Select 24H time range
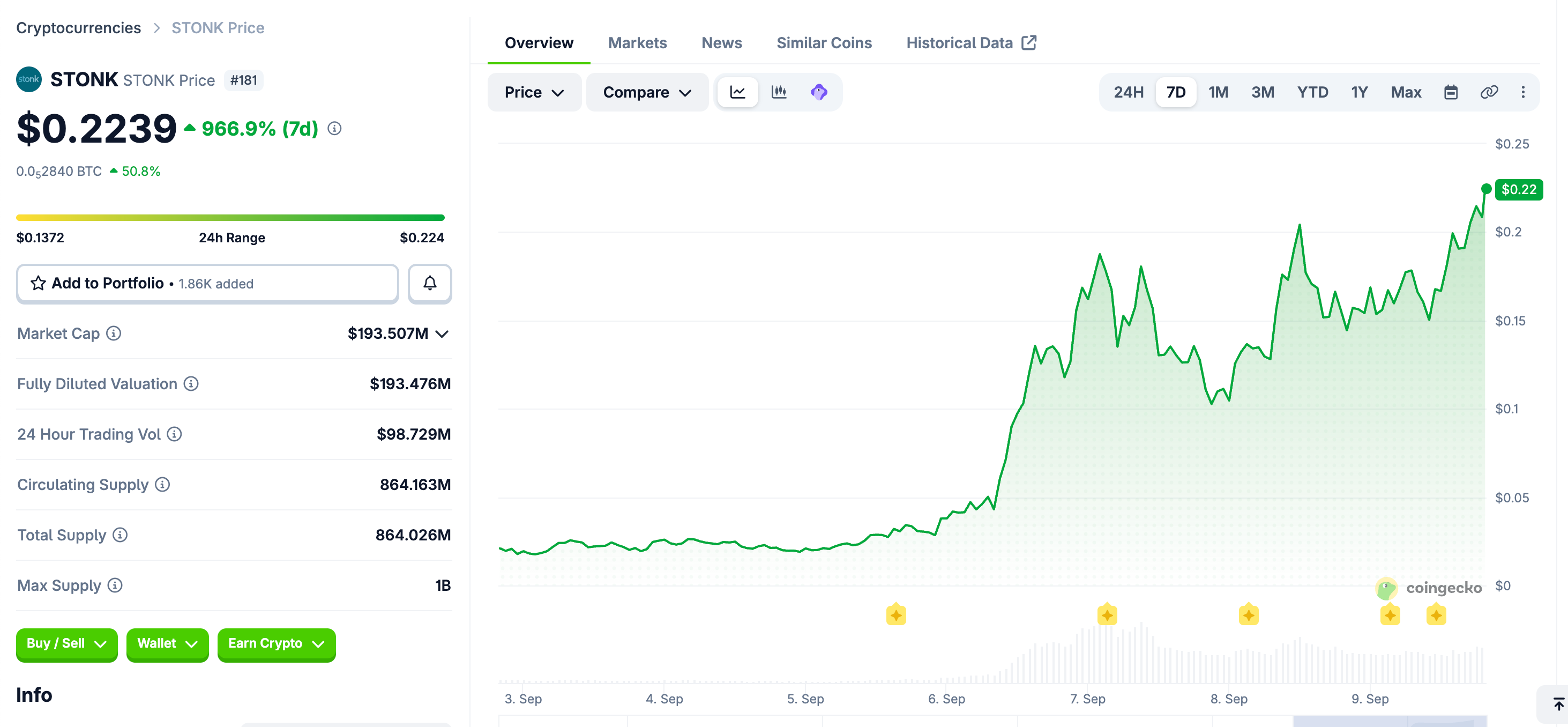 point(1129,92)
